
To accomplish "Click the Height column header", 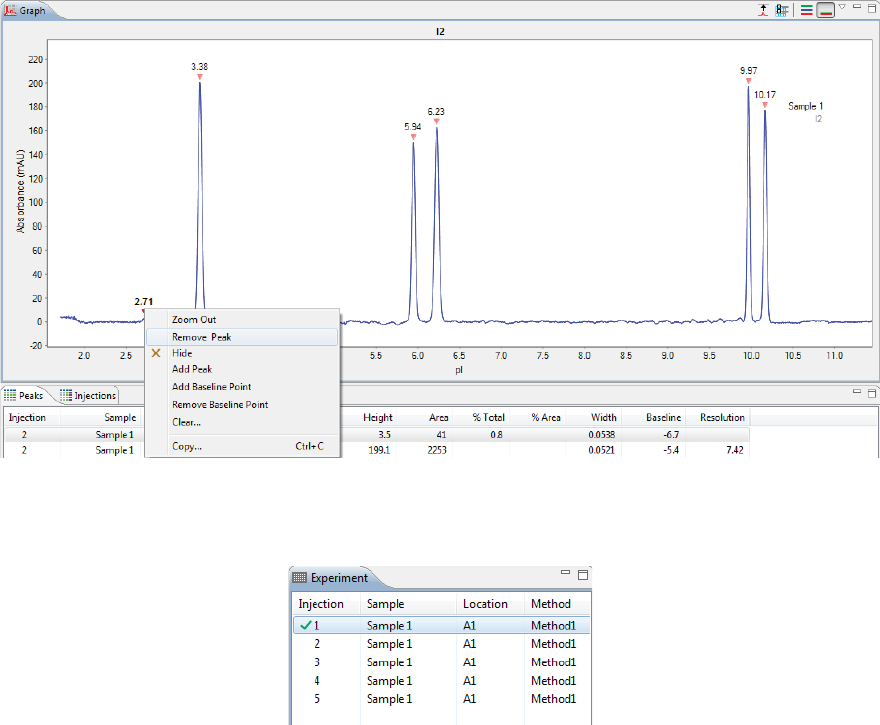I will [x=378, y=417].
